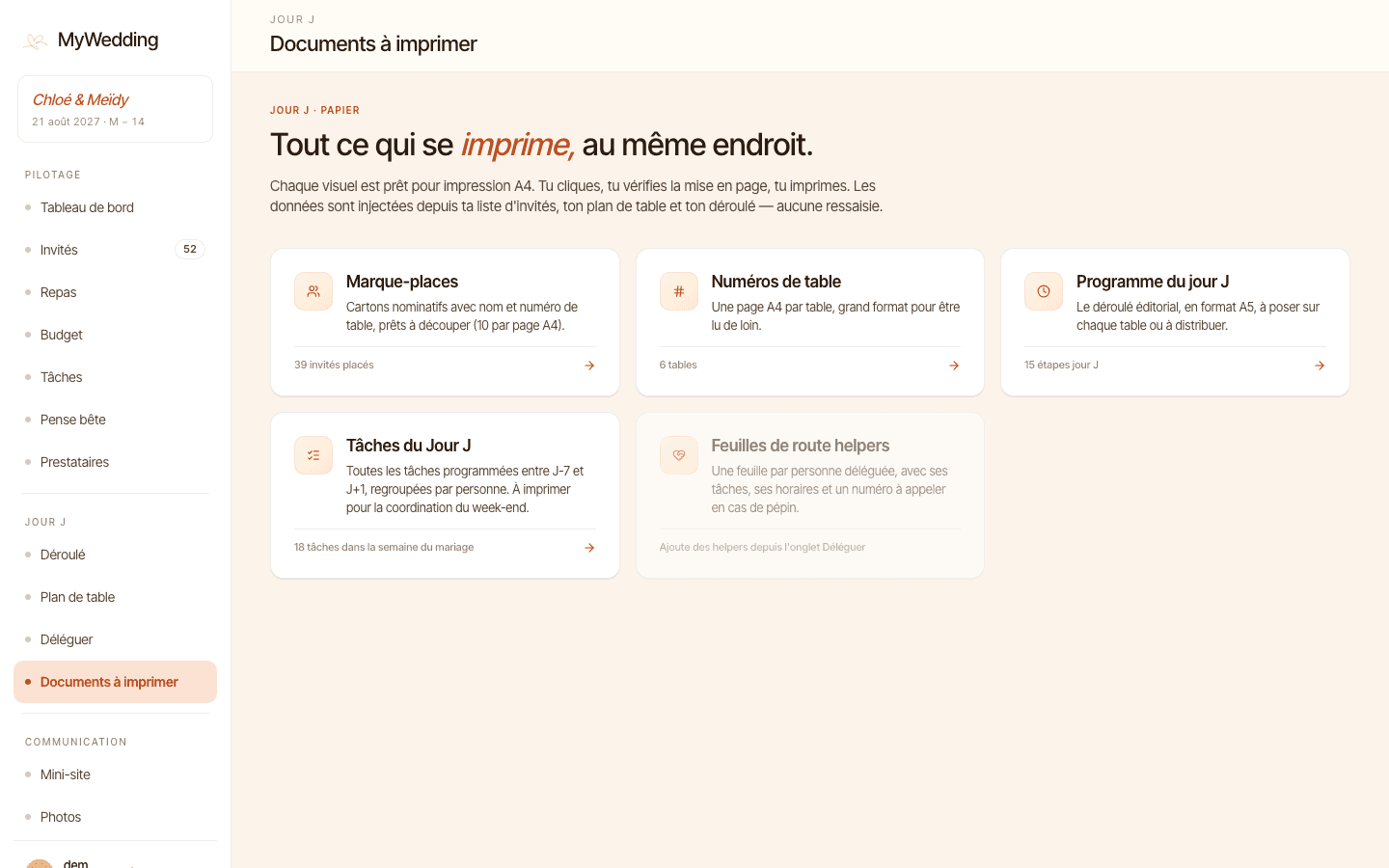
Task: Click the Feuilles de route helpers heart icon
Action: (x=679, y=455)
